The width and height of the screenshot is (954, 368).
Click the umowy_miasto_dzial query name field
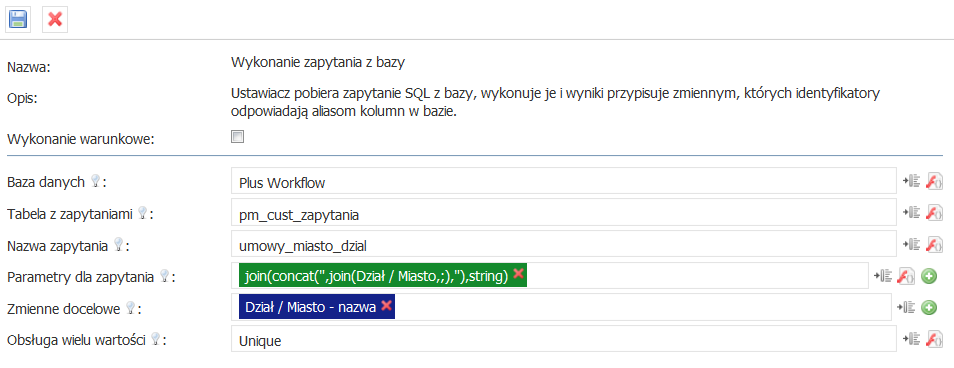coord(563,244)
